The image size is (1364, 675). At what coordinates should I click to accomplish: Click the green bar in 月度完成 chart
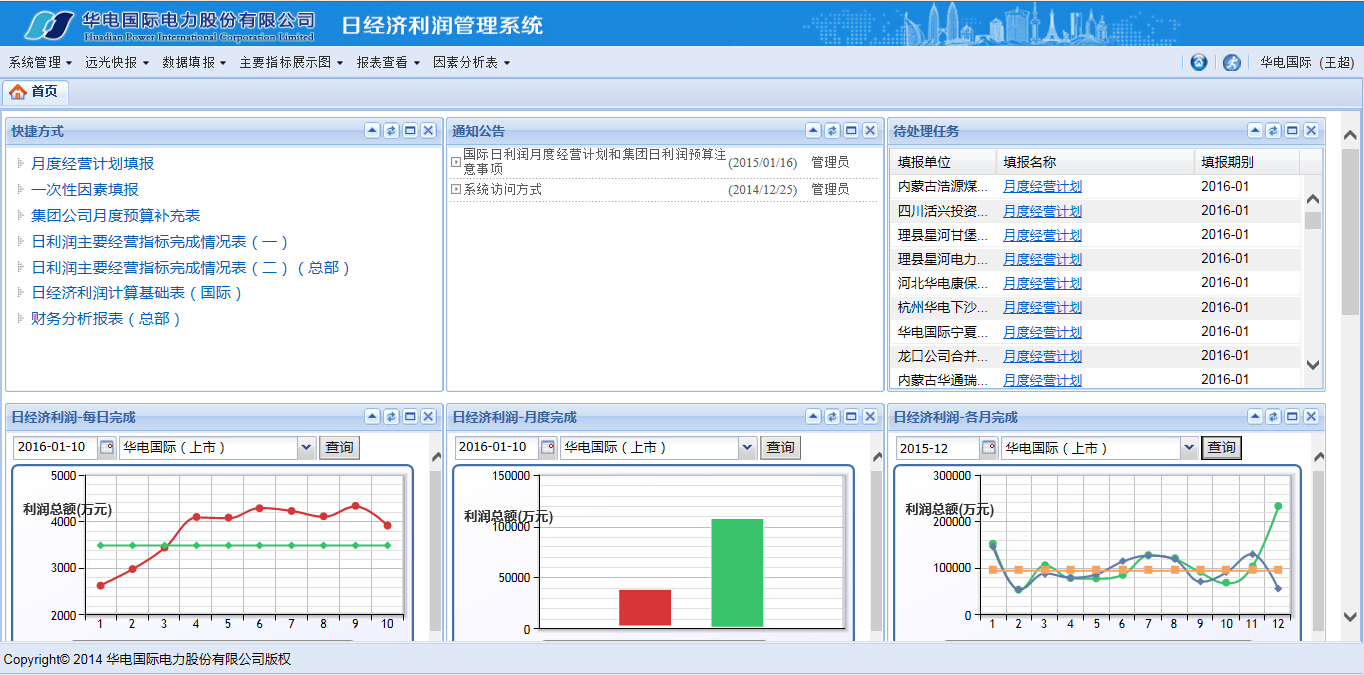[737, 573]
